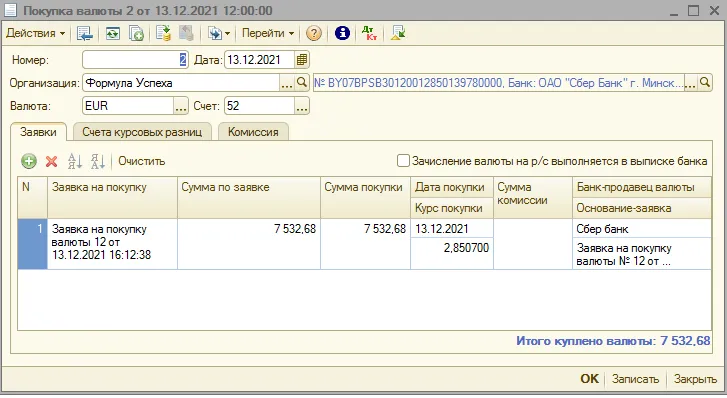Click the date cell 13.12.2021 in table
The height and width of the screenshot is (398, 727).
(452, 229)
